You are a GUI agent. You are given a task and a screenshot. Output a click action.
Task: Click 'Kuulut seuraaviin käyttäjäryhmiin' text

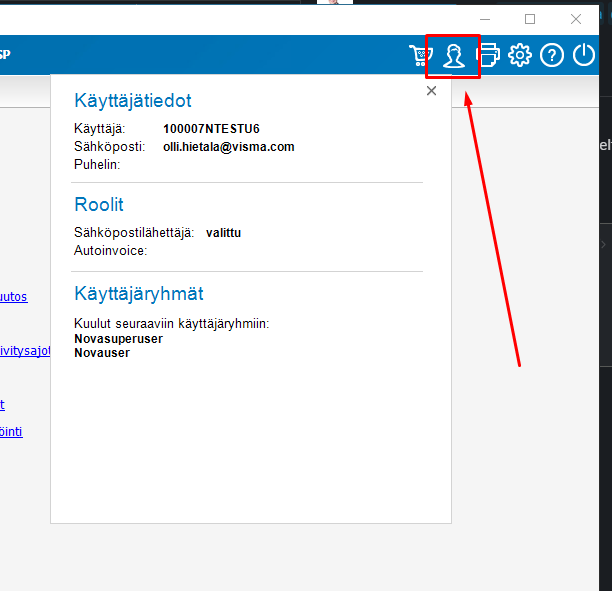[x=172, y=324]
